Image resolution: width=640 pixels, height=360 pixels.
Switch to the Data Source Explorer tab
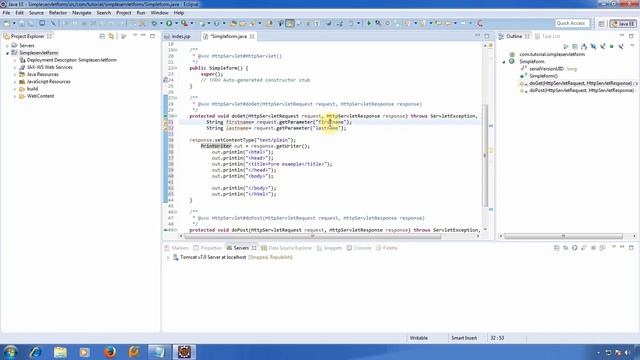tap(286, 248)
